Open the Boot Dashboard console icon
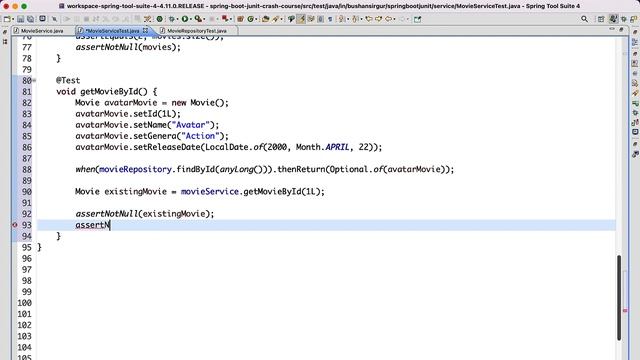 [x=42, y=18]
